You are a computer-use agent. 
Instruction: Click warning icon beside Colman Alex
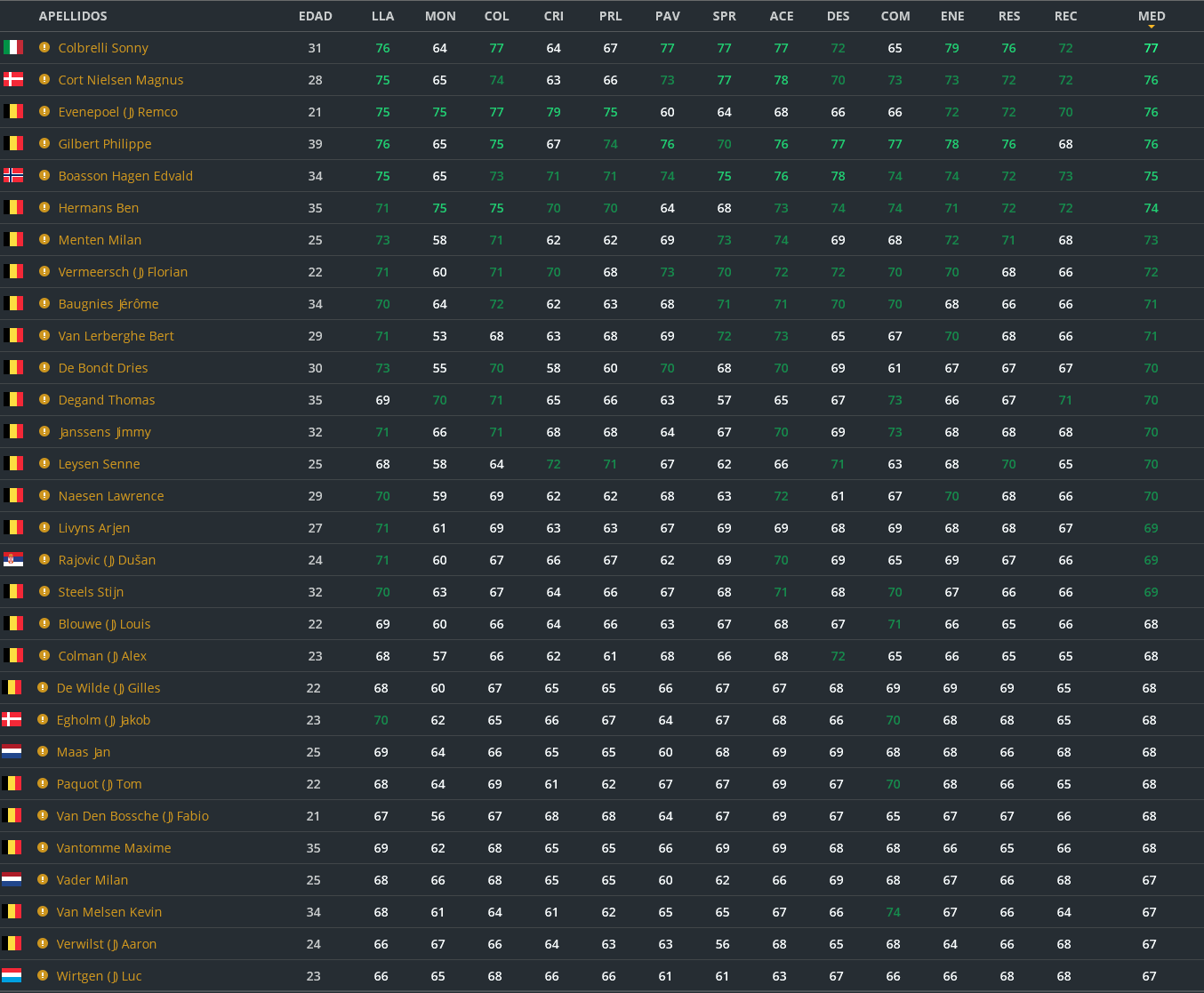point(44,655)
